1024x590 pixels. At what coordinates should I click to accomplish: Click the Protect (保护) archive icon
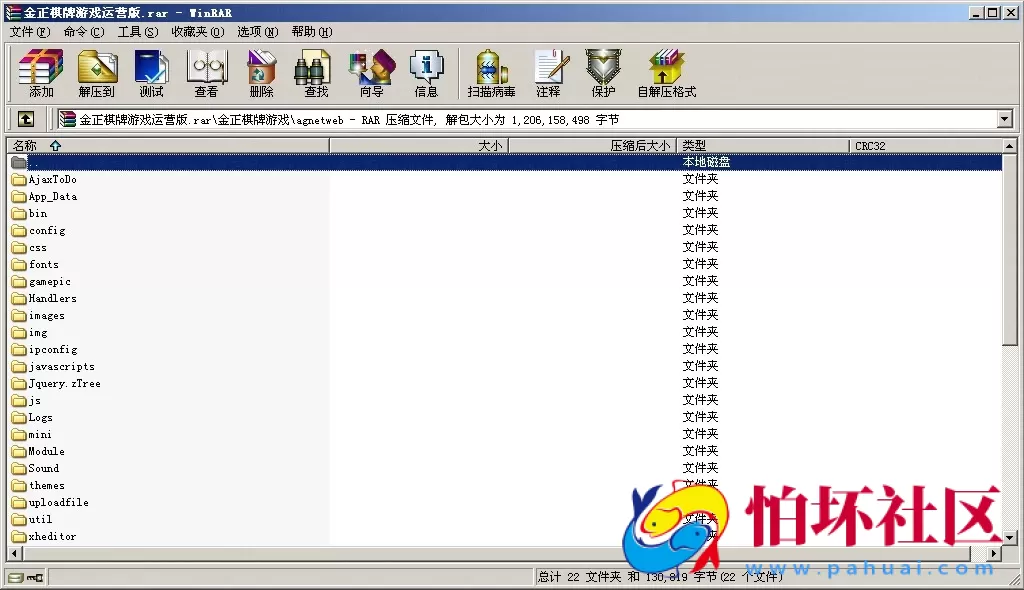coord(603,73)
